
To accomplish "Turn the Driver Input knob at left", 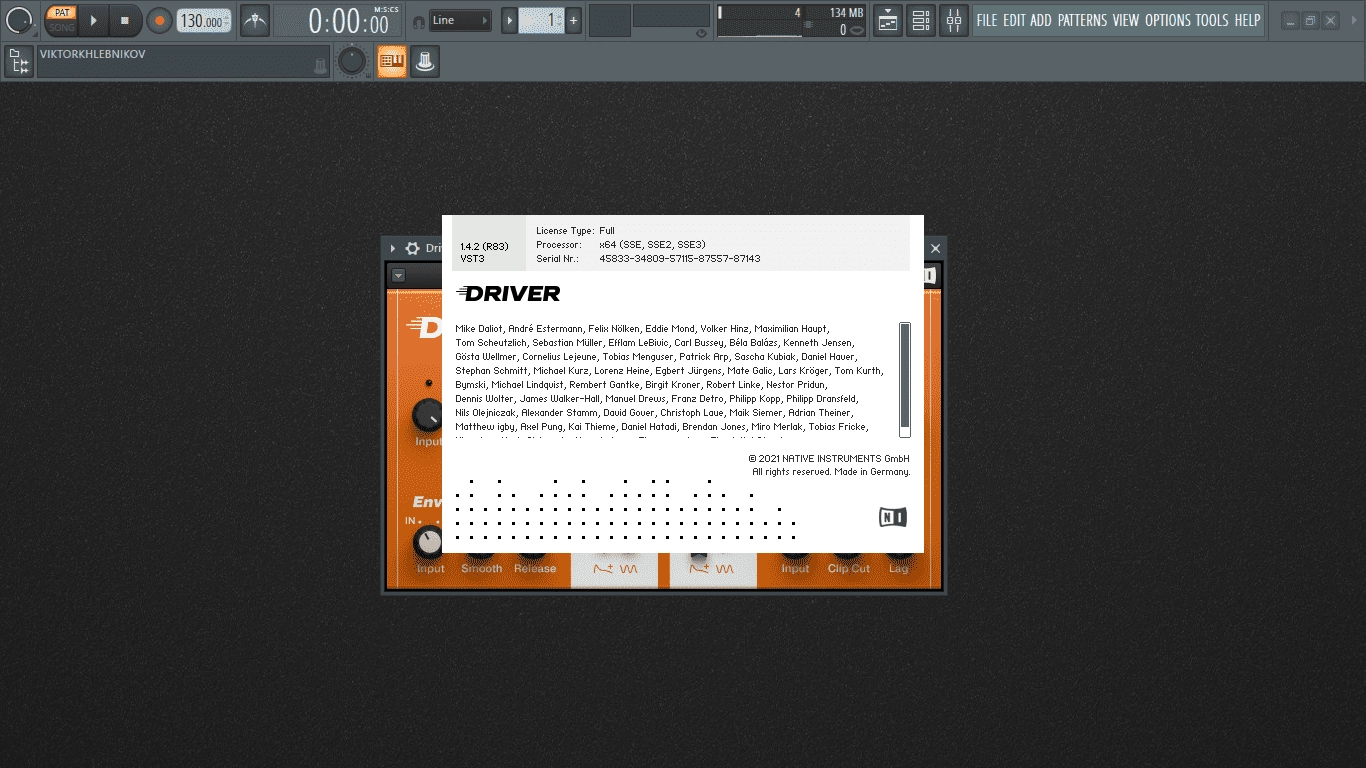I will pos(428,415).
